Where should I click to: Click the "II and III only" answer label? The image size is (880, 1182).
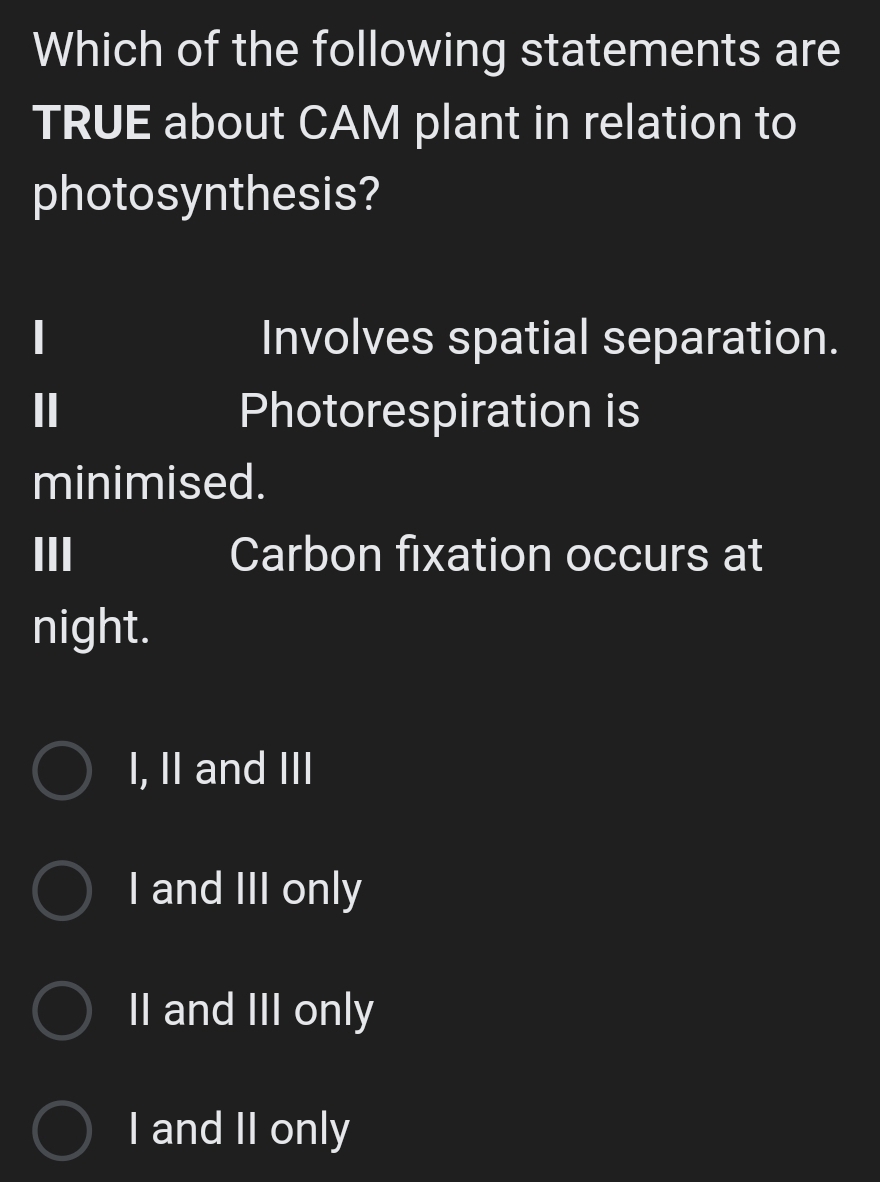click(250, 1010)
